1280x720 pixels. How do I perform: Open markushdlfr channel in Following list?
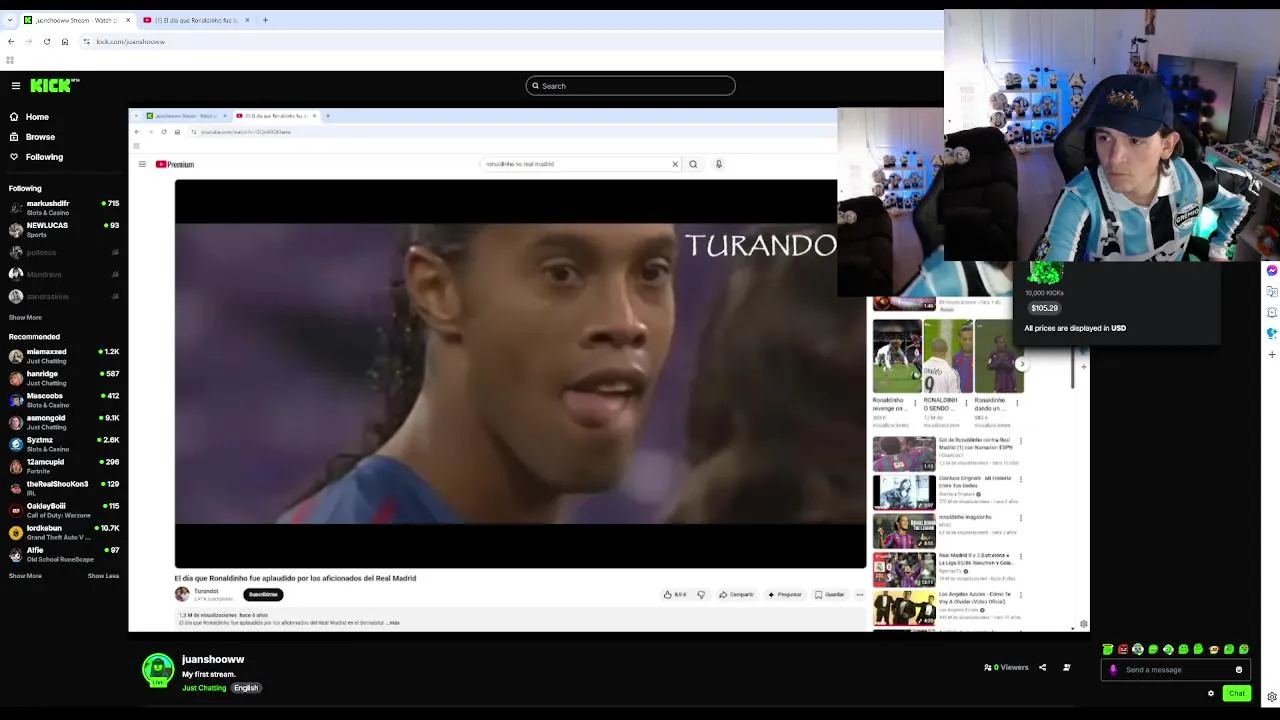pyautogui.click(x=64, y=208)
